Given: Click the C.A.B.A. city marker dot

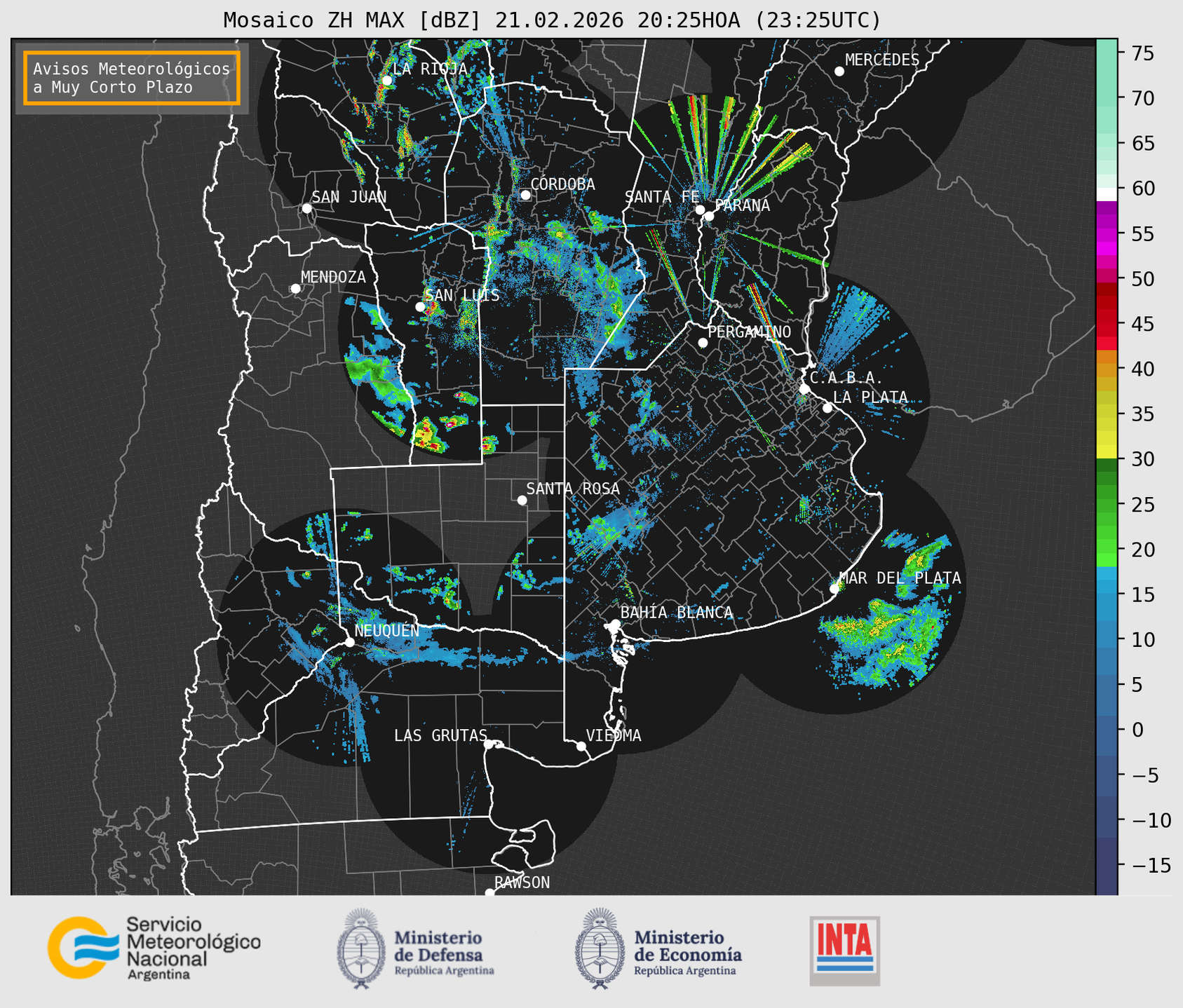Looking at the screenshot, I should coord(804,389).
